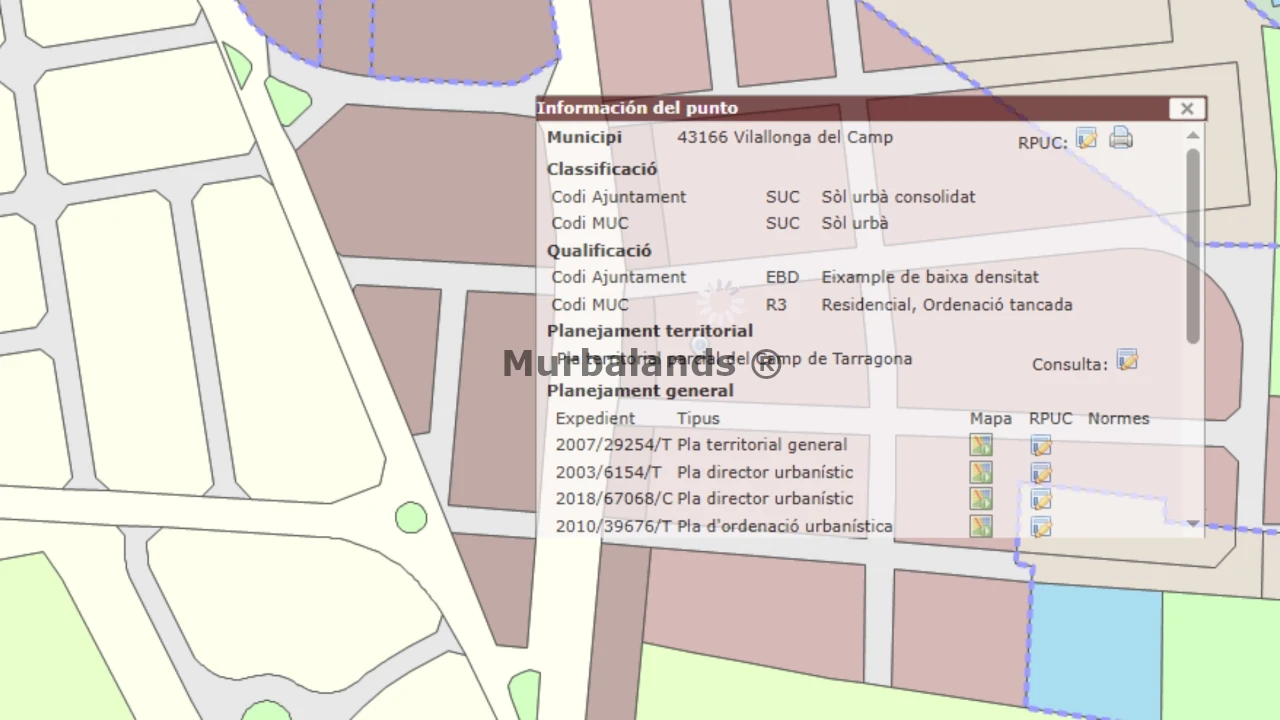
Task: Open RPUC icon for expedient 2010/39676/T
Action: 1041,526
